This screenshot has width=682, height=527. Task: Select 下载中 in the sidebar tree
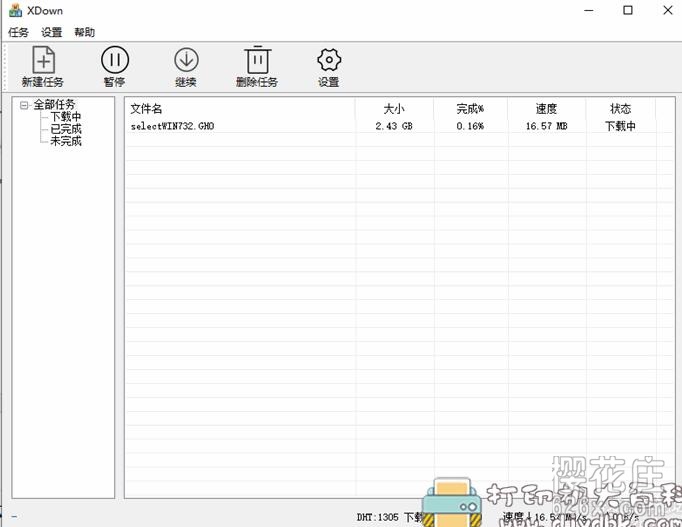(x=66, y=117)
